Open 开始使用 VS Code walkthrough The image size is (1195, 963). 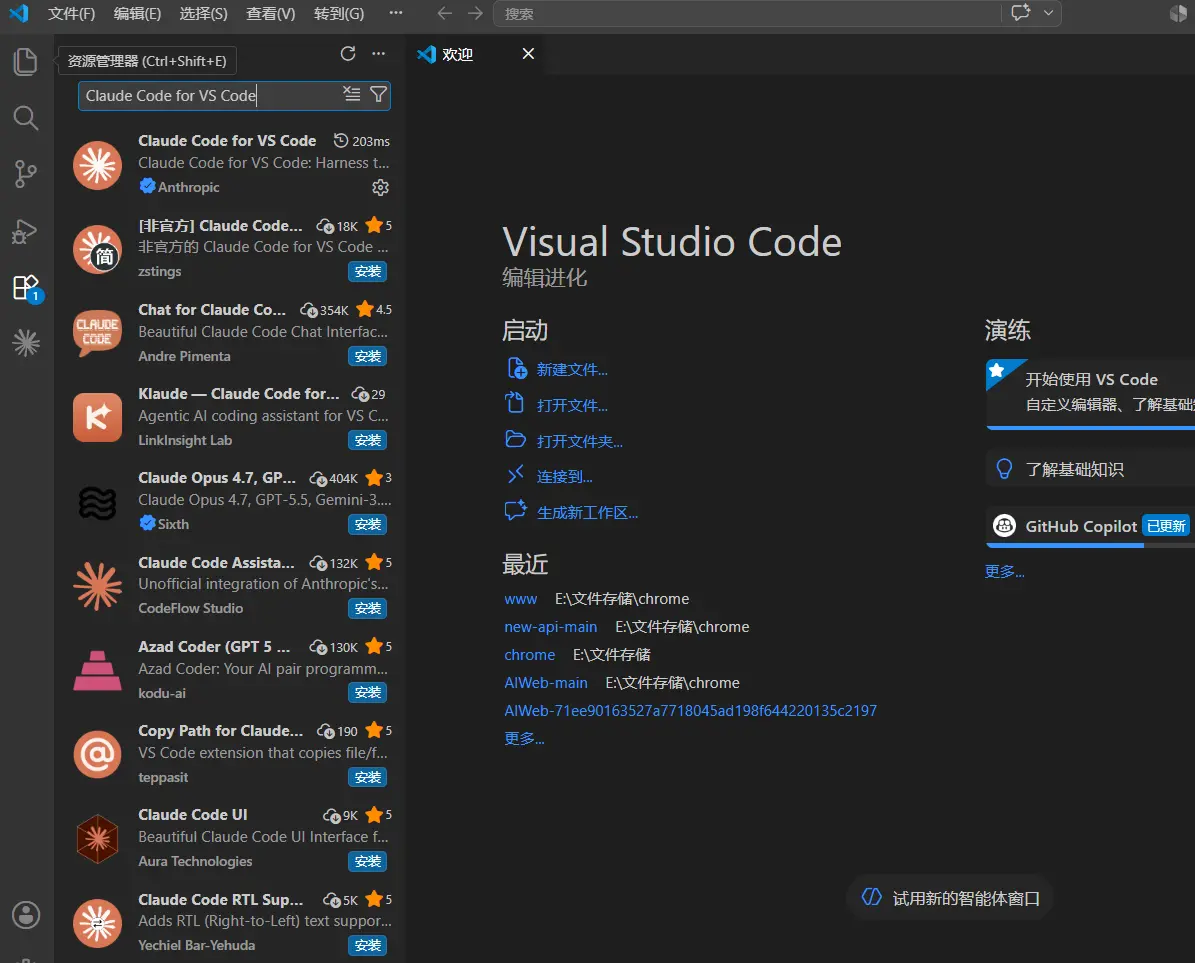pos(1091,393)
